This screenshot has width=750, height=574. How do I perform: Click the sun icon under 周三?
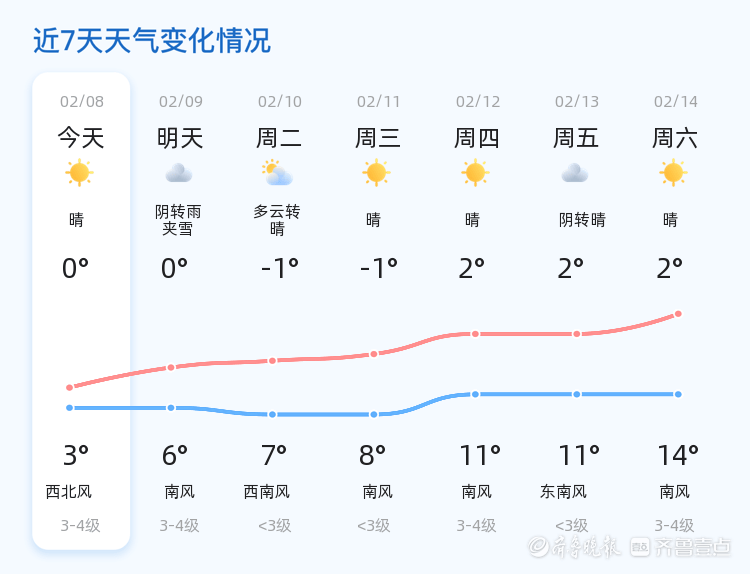(376, 173)
